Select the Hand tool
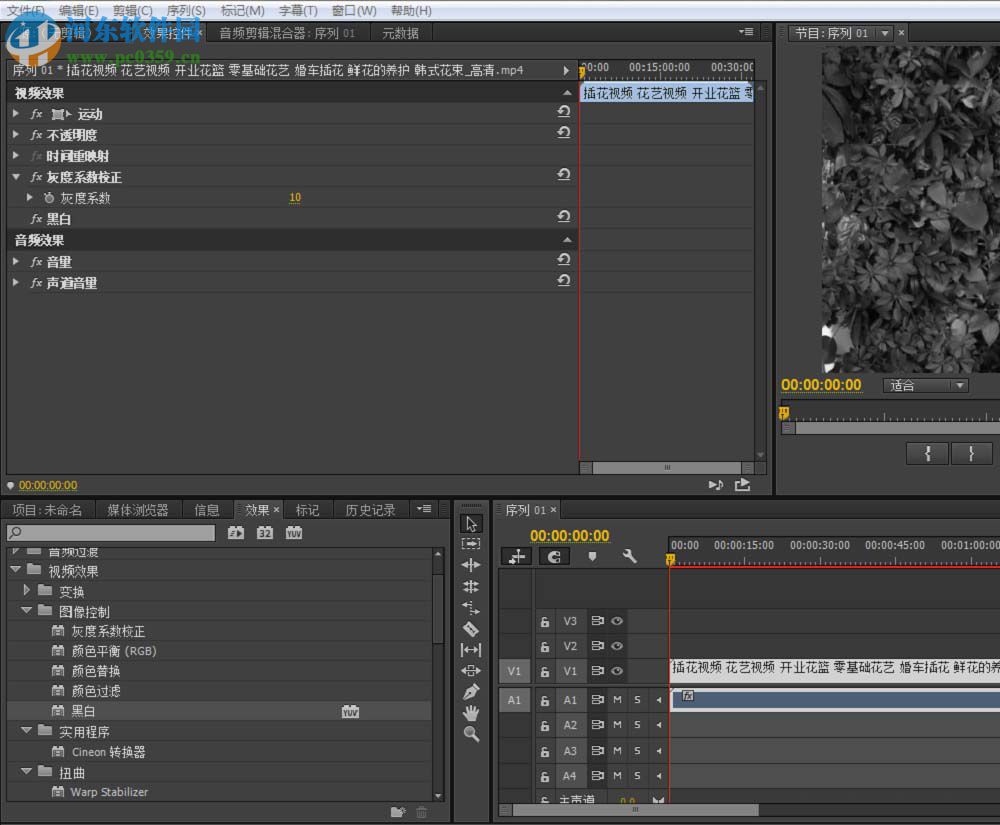The image size is (1000, 825). pos(471,712)
